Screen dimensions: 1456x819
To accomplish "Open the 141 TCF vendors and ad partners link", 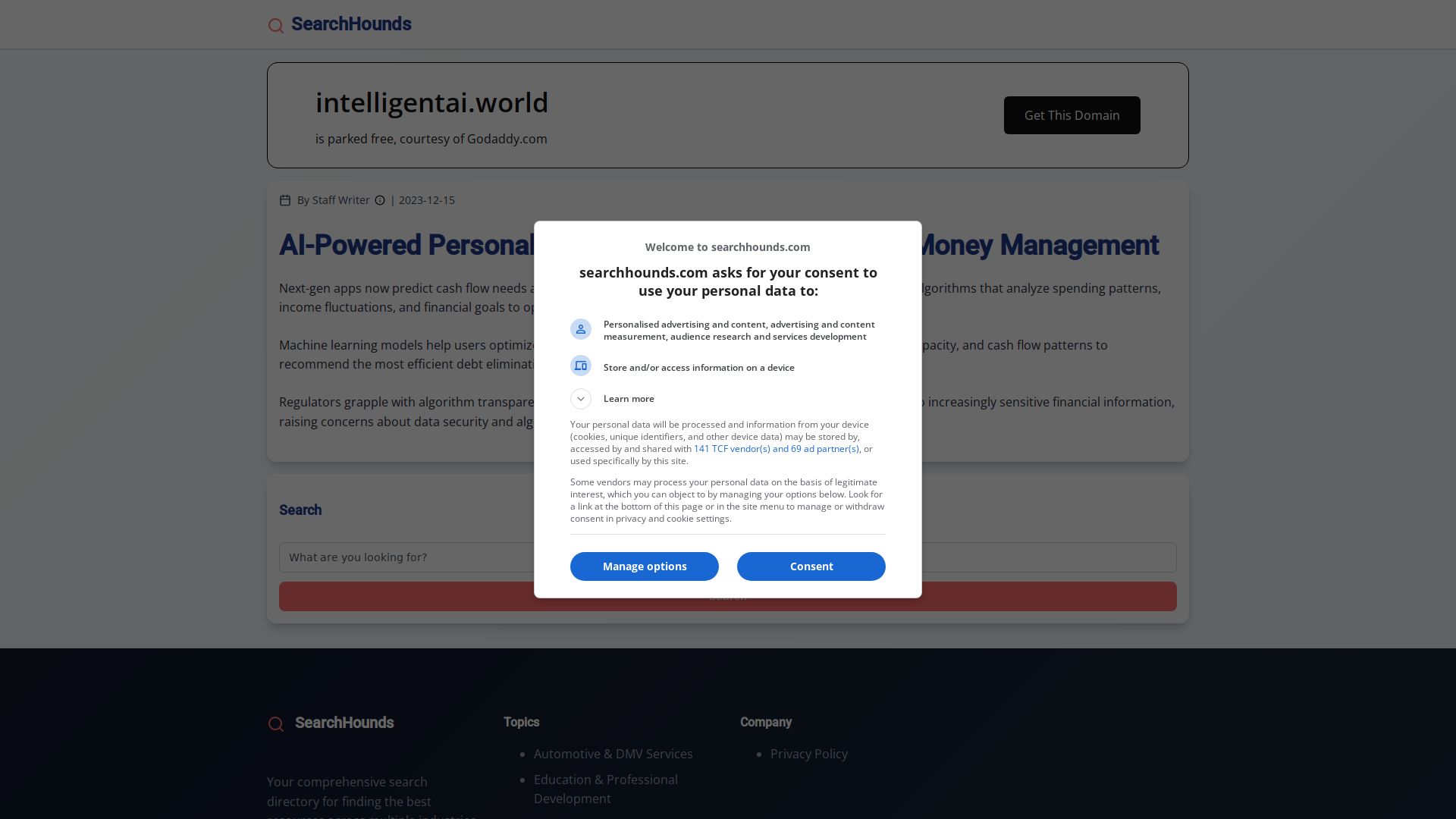I will pyautogui.click(x=777, y=448).
